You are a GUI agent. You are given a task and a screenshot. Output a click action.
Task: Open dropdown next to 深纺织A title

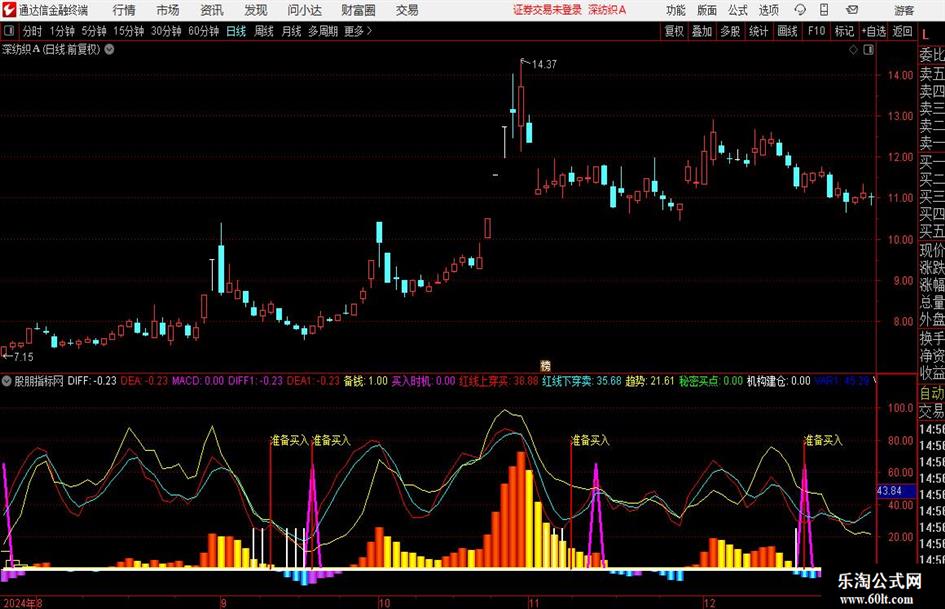[x=109, y=49]
